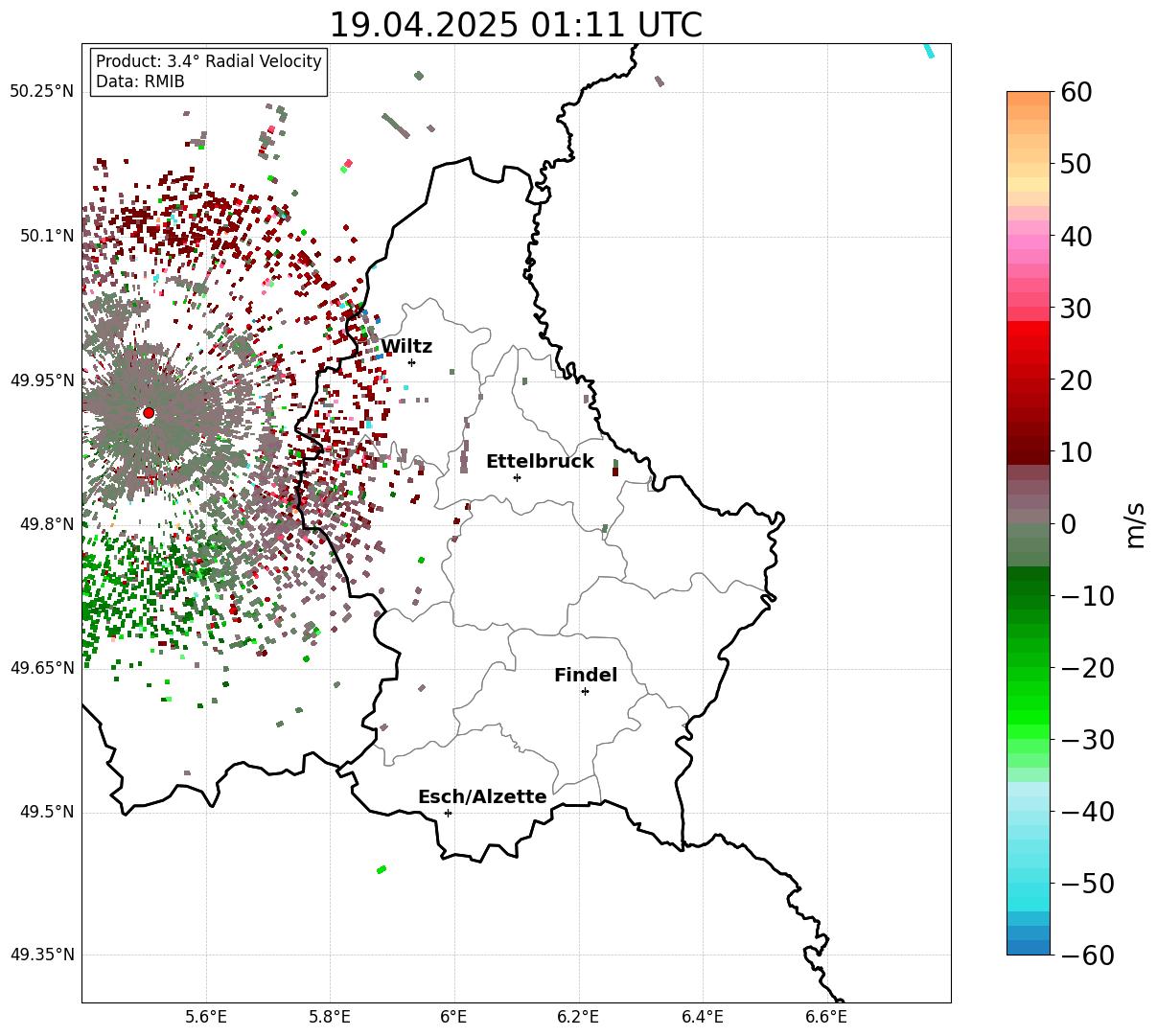
Task: Click the colorbar value 50
Action: click(x=1076, y=164)
